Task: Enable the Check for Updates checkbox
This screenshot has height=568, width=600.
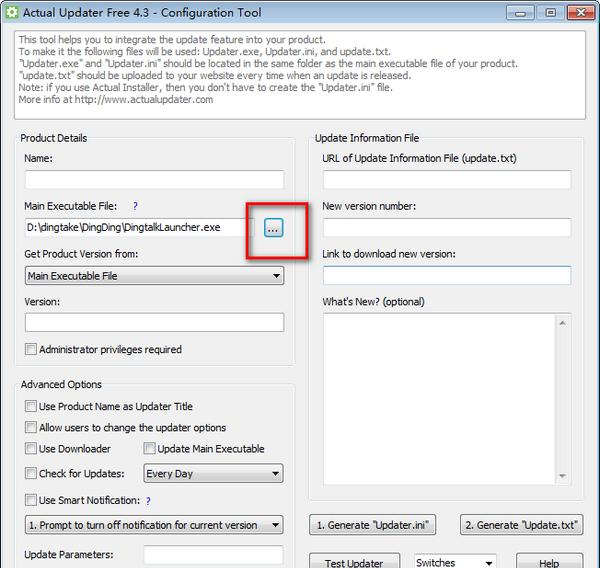Action: pyautogui.click(x=31, y=473)
